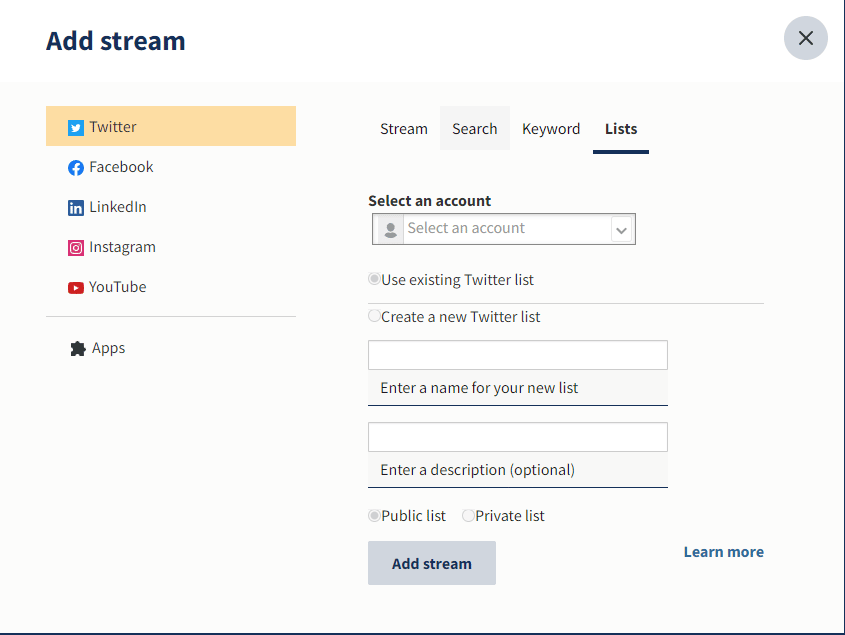Go to the Keyword tab
This screenshot has width=845, height=635.
(551, 129)
